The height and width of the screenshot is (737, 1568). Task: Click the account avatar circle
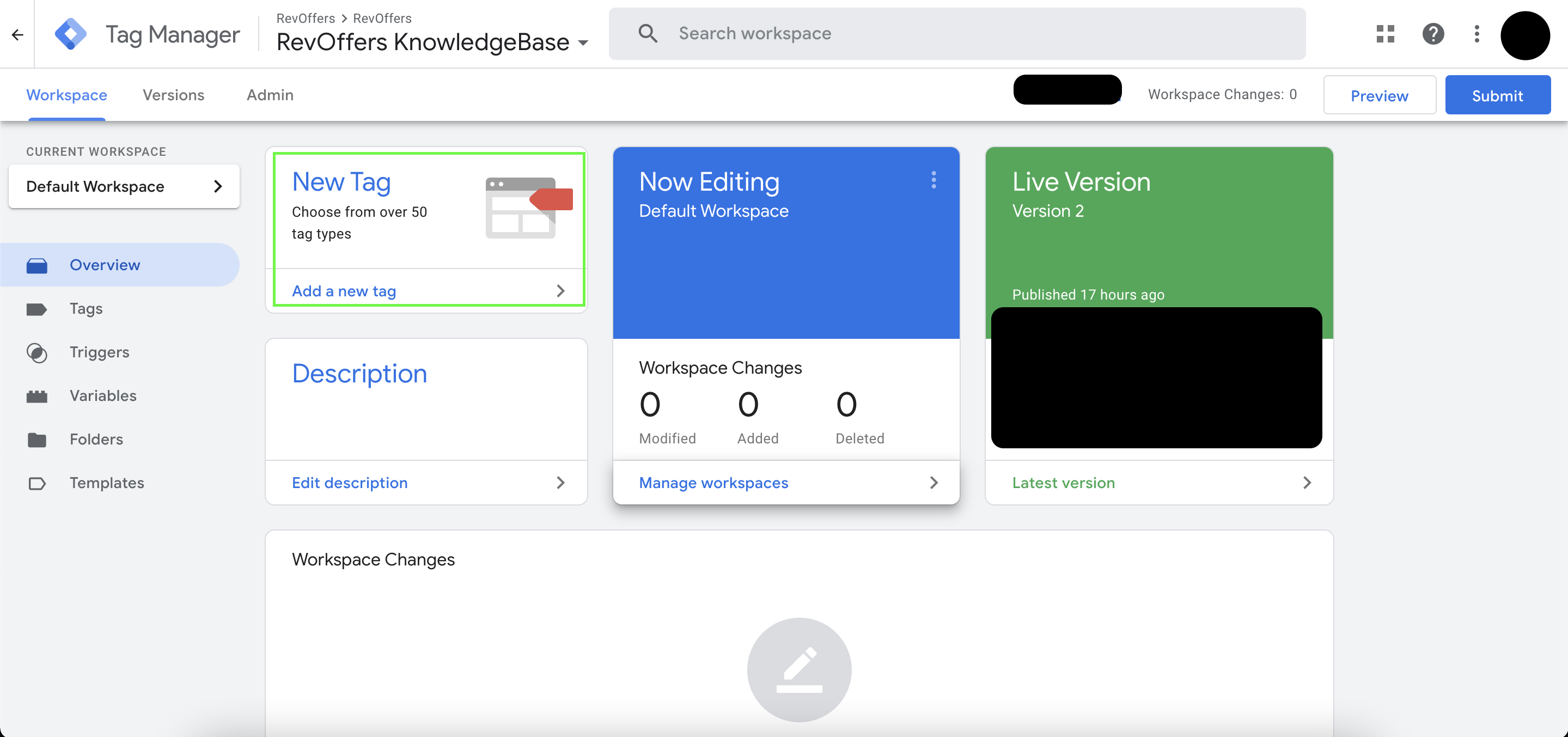click(1525, 35)
